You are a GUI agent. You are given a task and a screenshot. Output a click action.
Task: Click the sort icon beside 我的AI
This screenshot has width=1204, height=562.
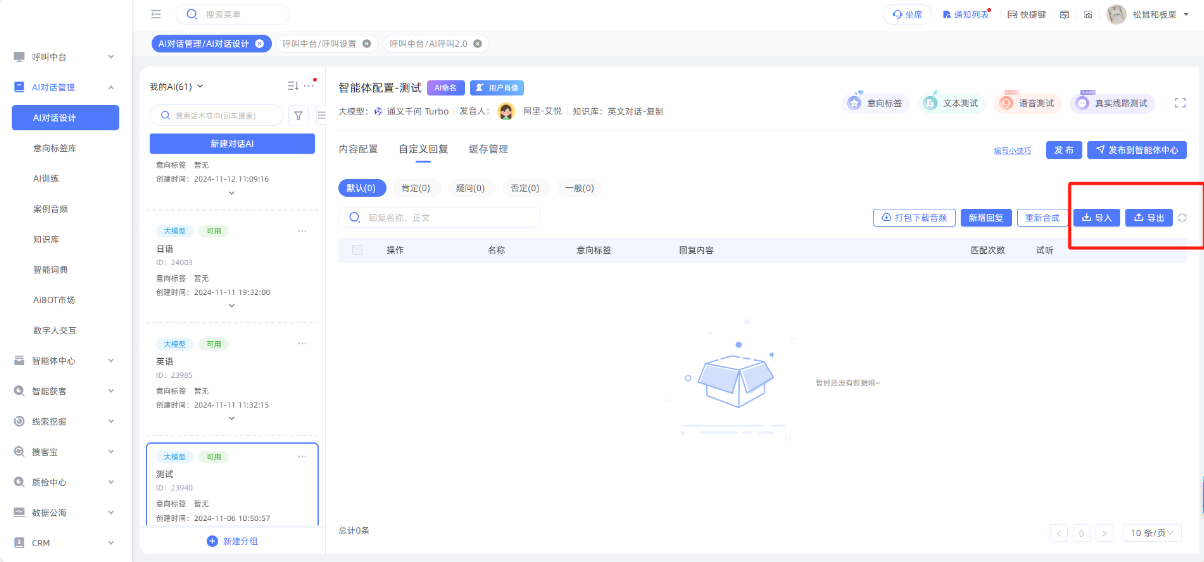point(292,86)
